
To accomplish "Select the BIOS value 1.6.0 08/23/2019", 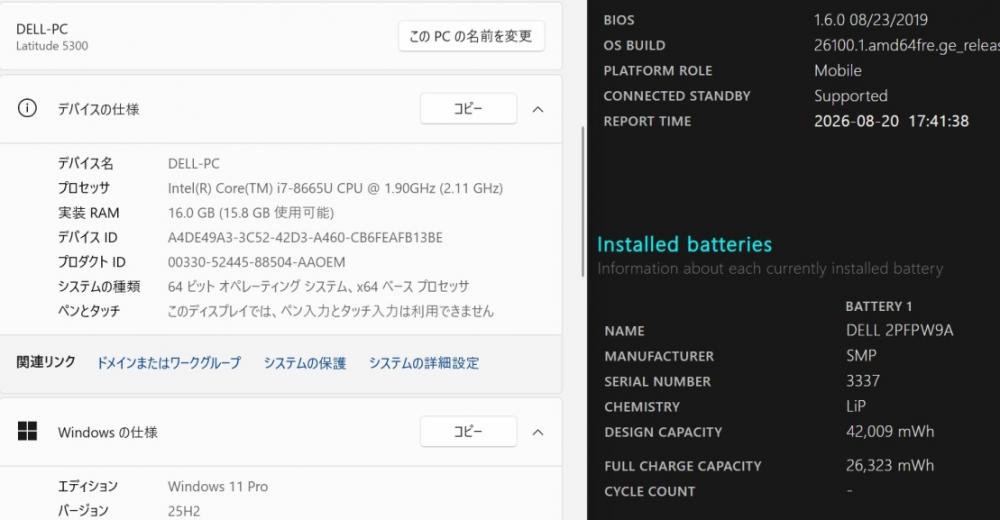I will pyautogui.click(x=871, y=20).
